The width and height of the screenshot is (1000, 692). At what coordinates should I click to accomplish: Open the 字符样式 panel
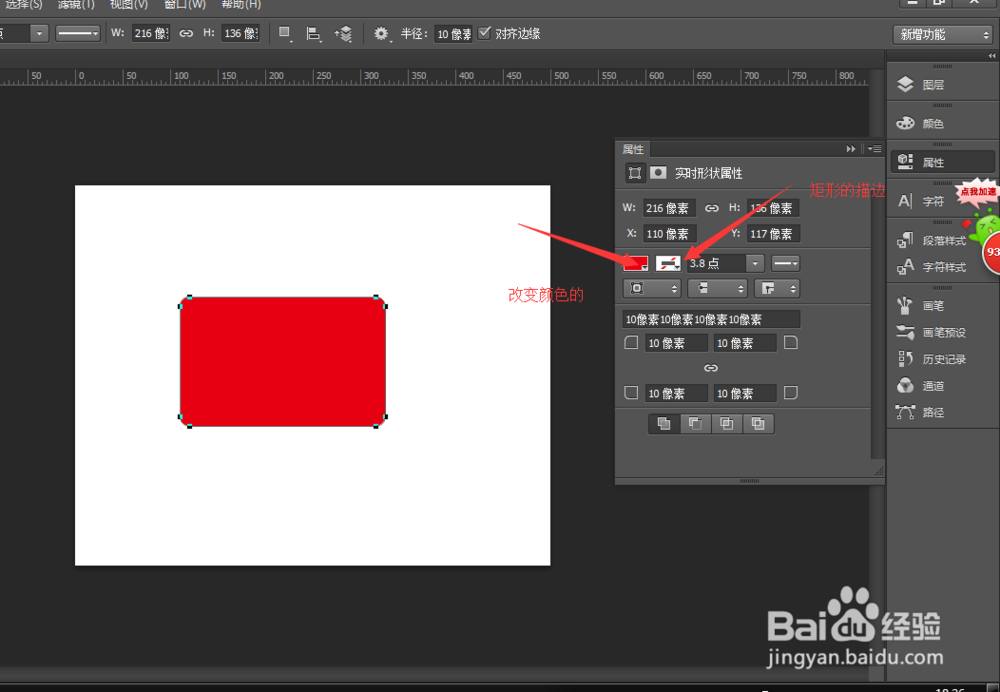tap(932, 267)
